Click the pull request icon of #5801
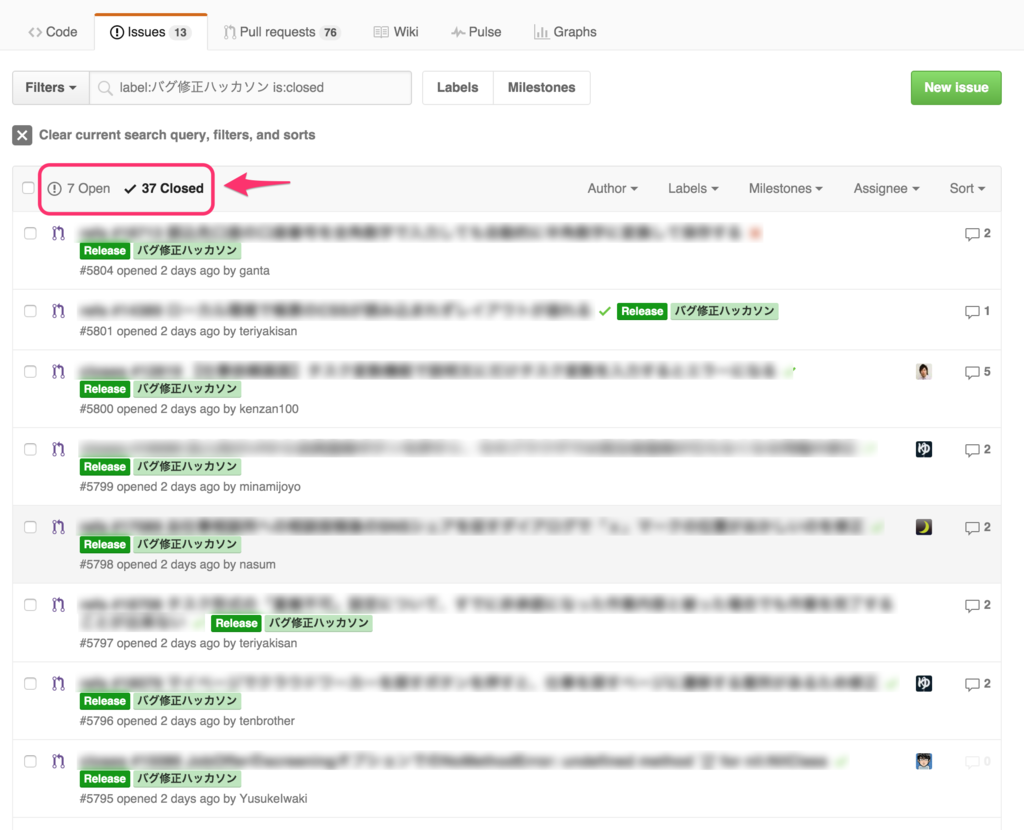This screenshot has height=830, width=1024. pos(59,311)
